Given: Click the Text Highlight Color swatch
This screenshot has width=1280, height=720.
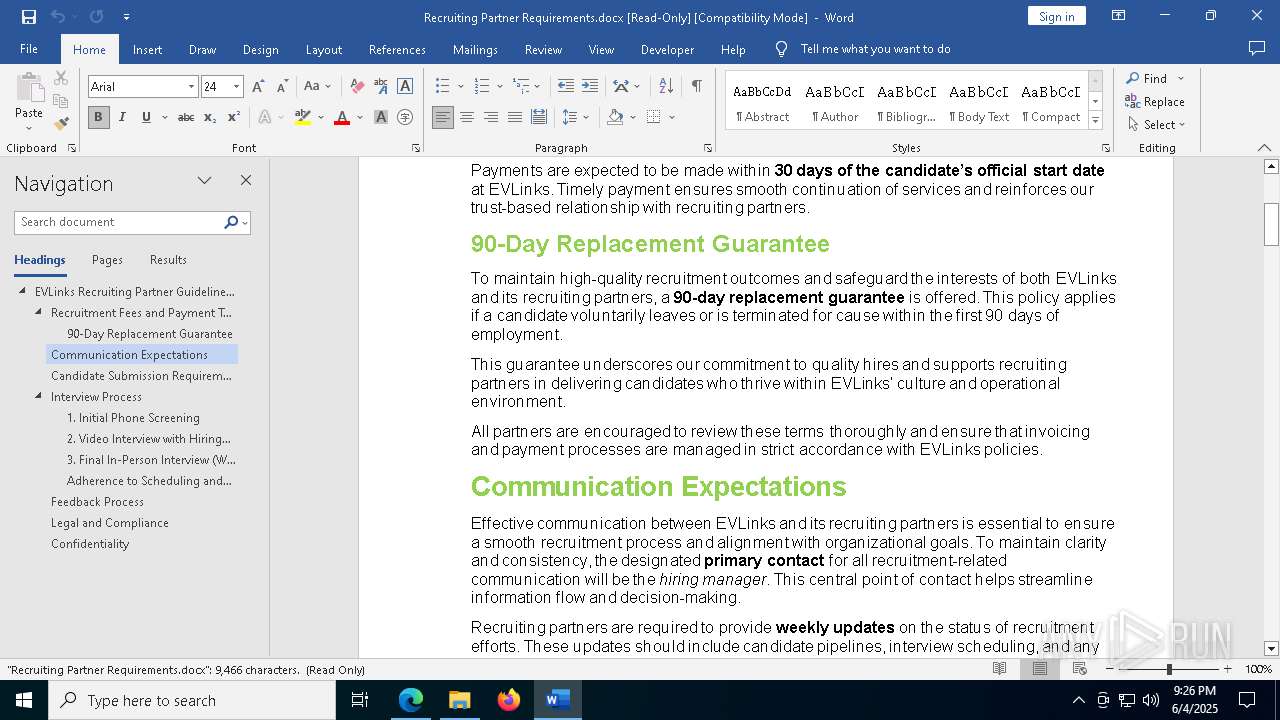Looking at the screenshot, I should point(303,117).
